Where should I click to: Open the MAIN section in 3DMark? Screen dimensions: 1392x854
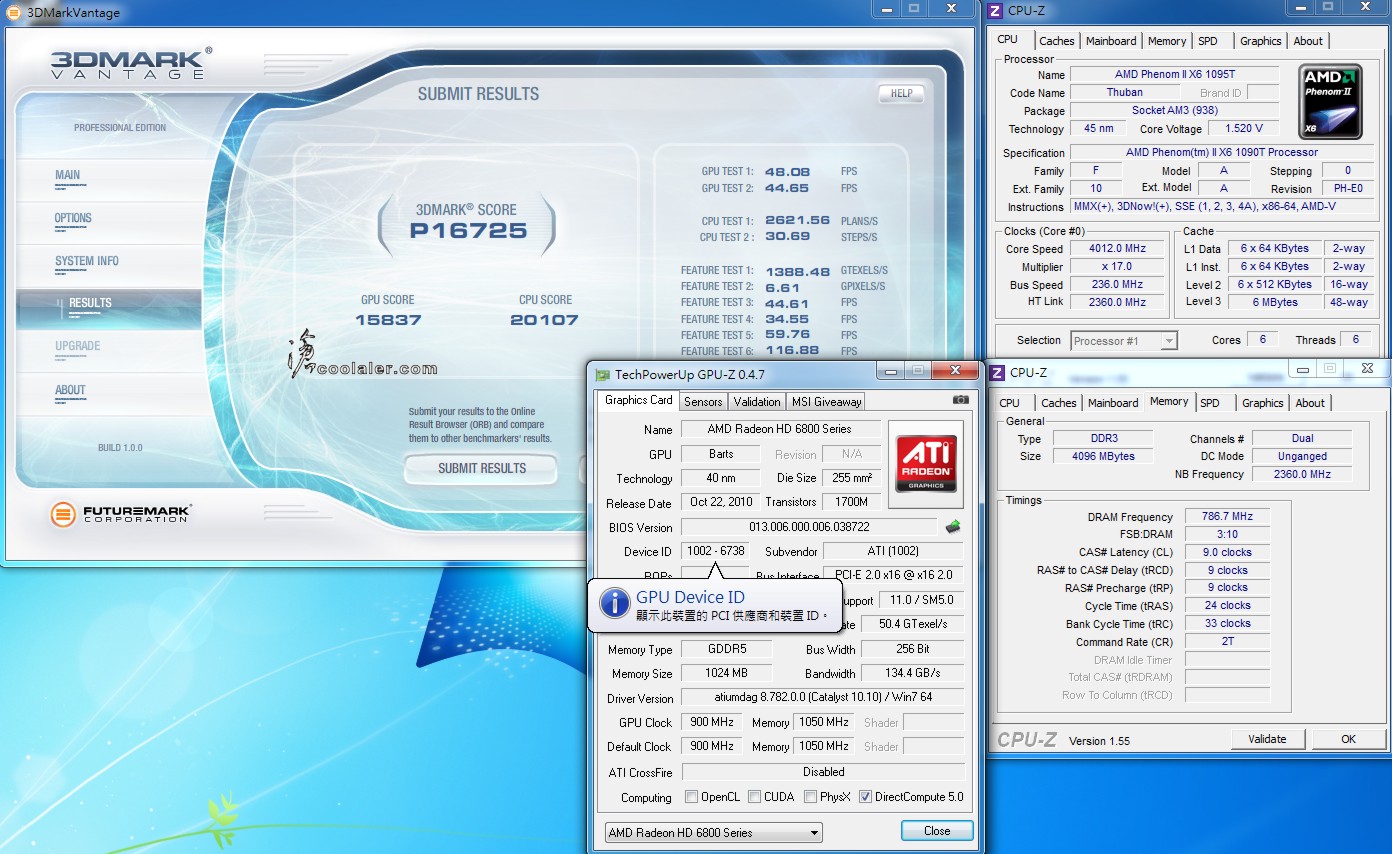point(67,175)
